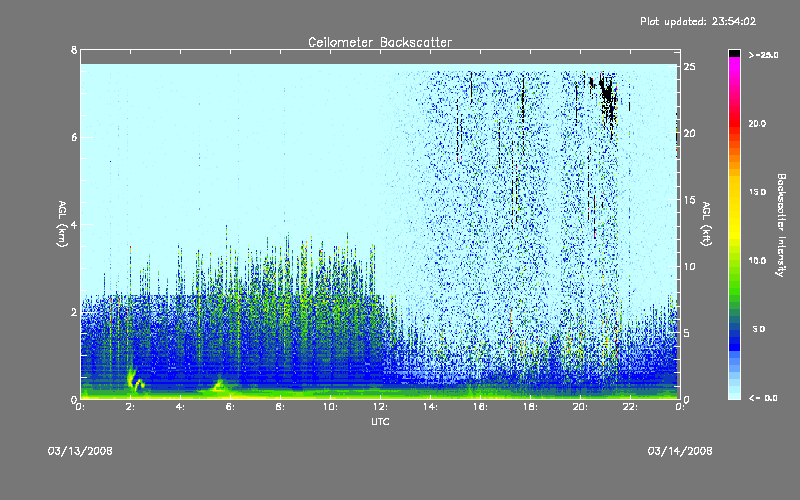Click the 8 tick on km axis

pyautogui.click(x=74, y=50)
